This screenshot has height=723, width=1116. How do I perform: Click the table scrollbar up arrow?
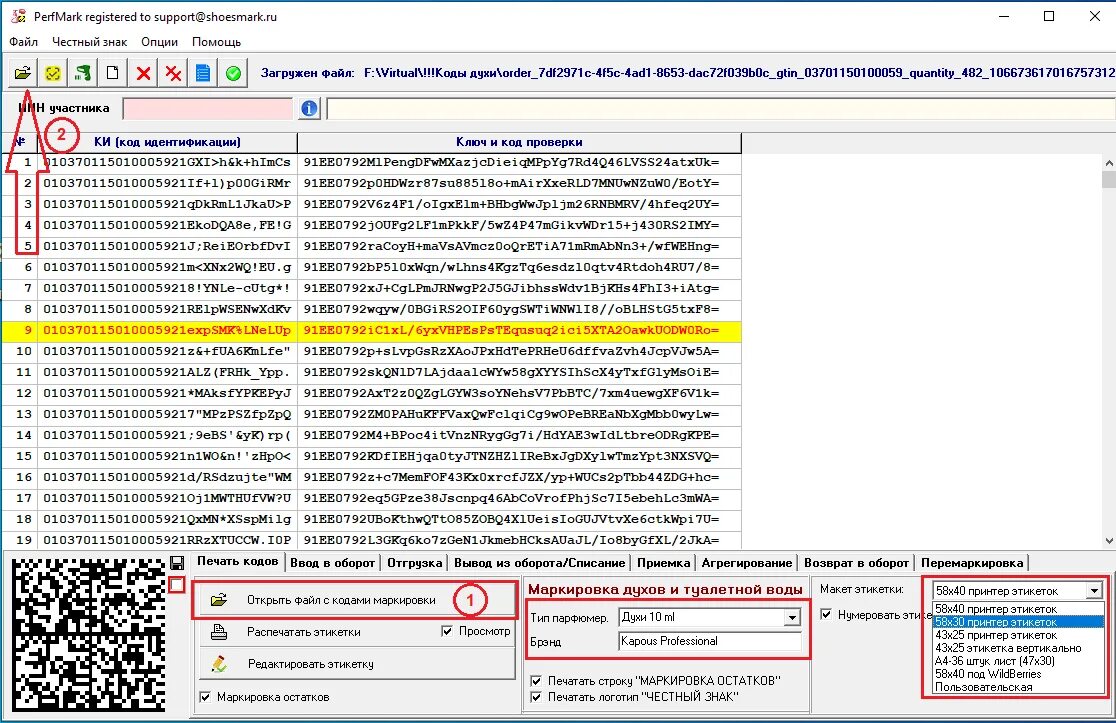pyautogui.click(x=1108, y=163)
